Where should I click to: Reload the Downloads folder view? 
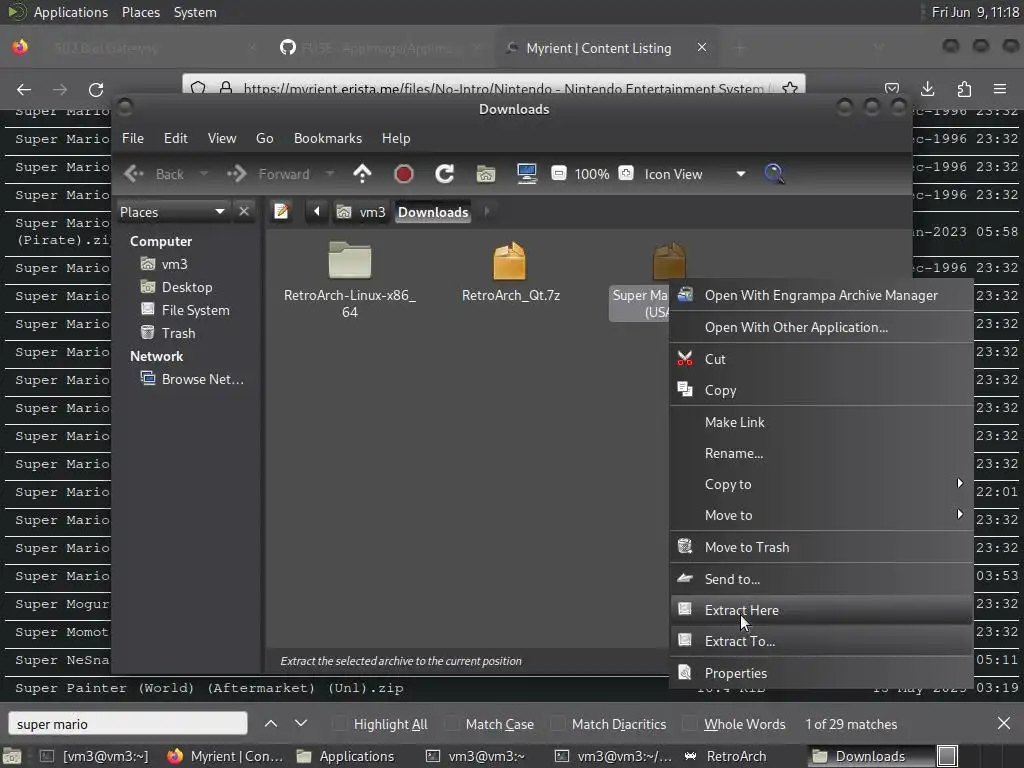[x=445, y=174]
